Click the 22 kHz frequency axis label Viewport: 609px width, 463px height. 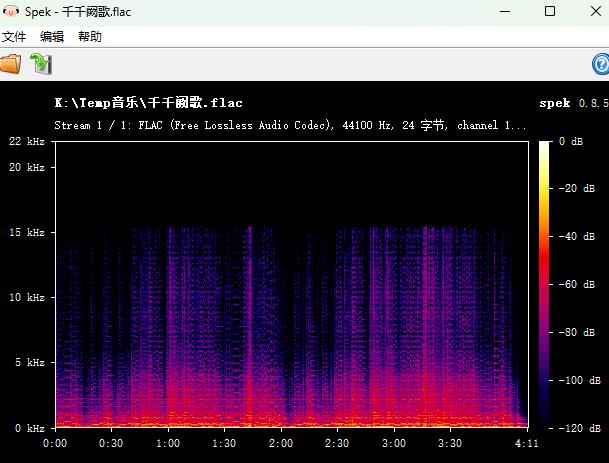coord(28,142)
